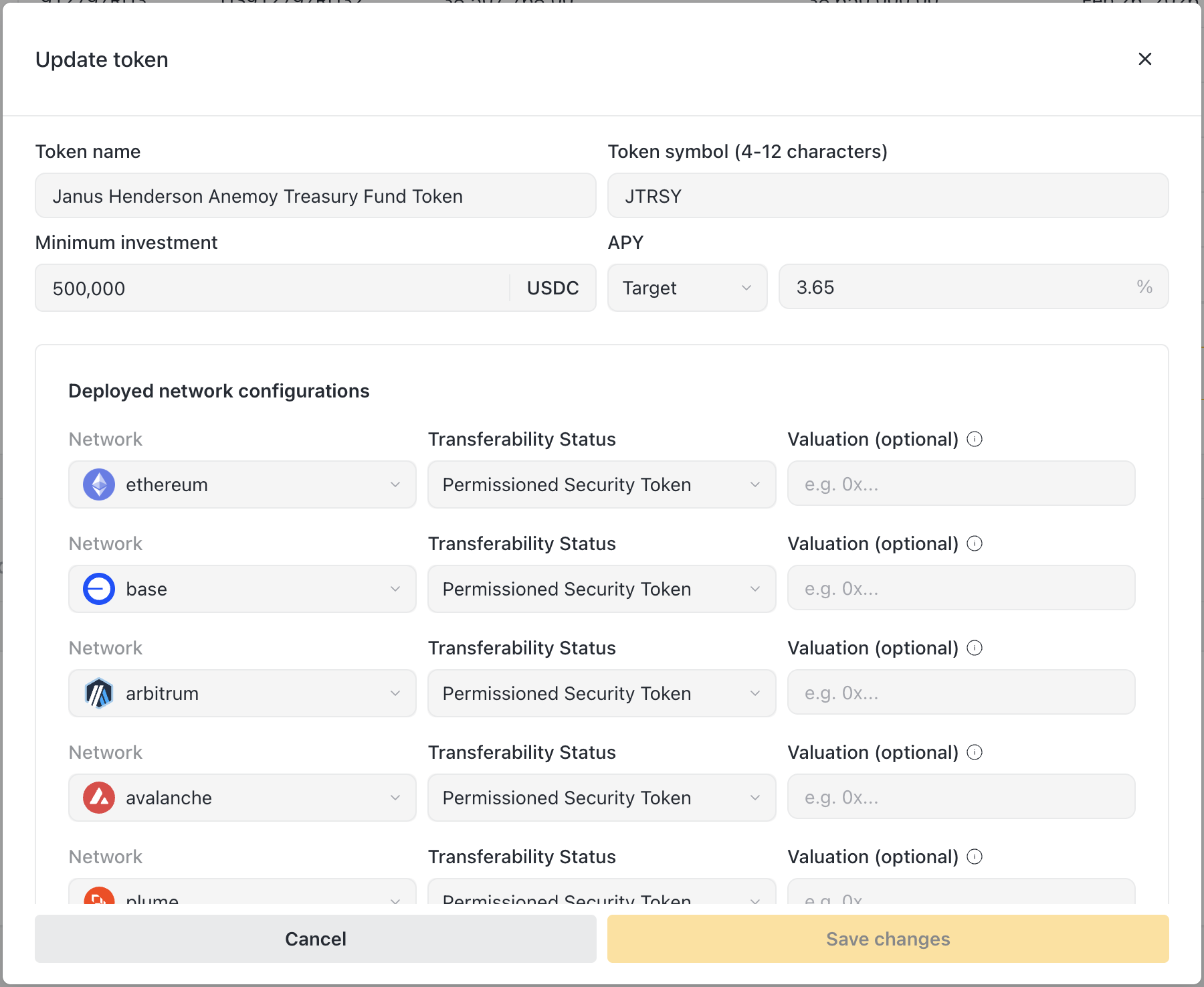
Task: Expand the ethereum network dropdown
Action: pyautogui.click(x=242, y=484)
